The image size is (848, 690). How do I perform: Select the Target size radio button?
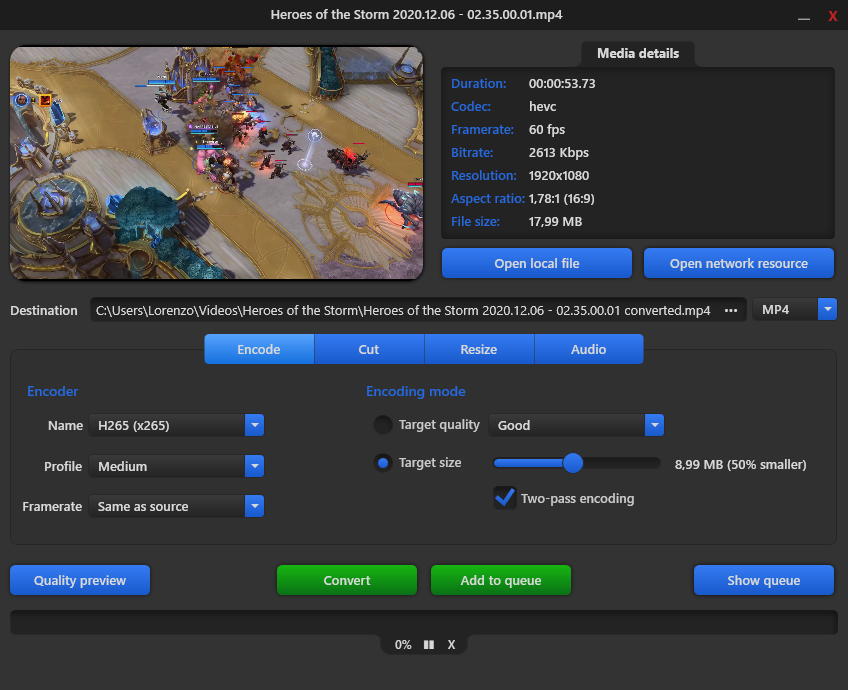[x=383, y=463]
